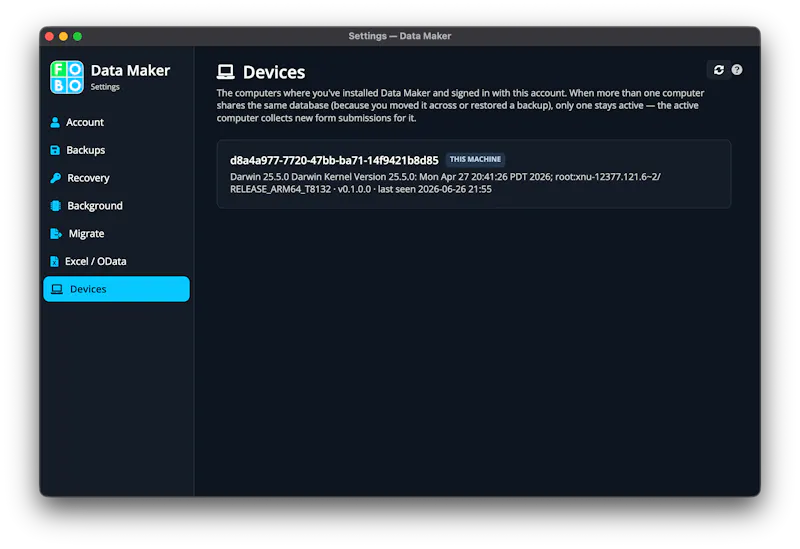The image size is (800, 549).
Task: Click the window title Settings — Data Maker
Action: point(399,36)
